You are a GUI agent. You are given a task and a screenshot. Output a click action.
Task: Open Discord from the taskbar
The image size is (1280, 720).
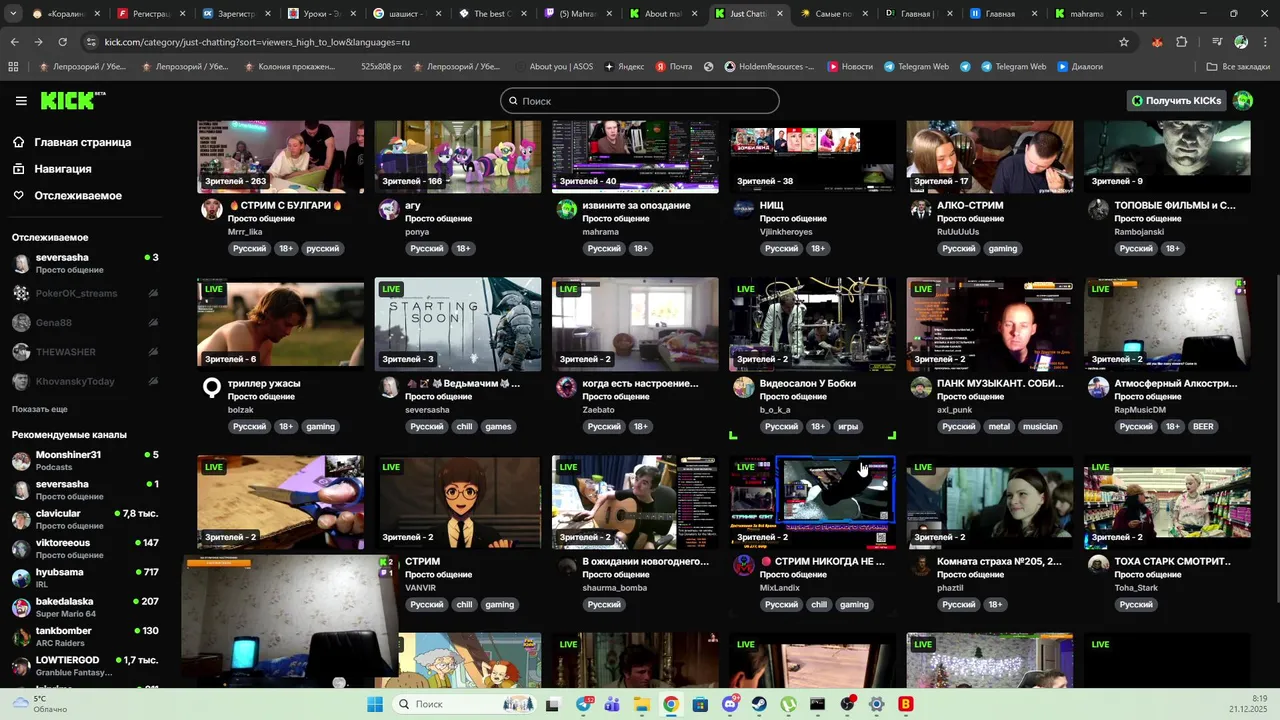coord(730,704)
